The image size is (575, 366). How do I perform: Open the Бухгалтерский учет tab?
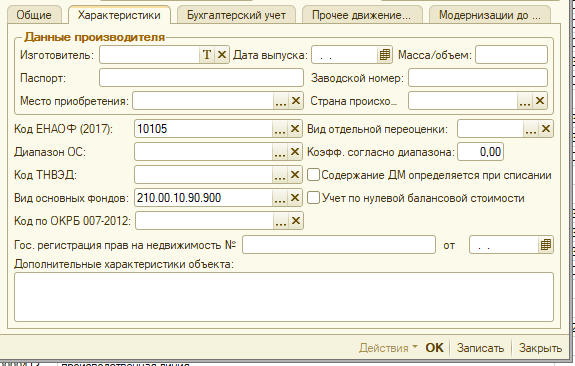click(x=236, y=15)
